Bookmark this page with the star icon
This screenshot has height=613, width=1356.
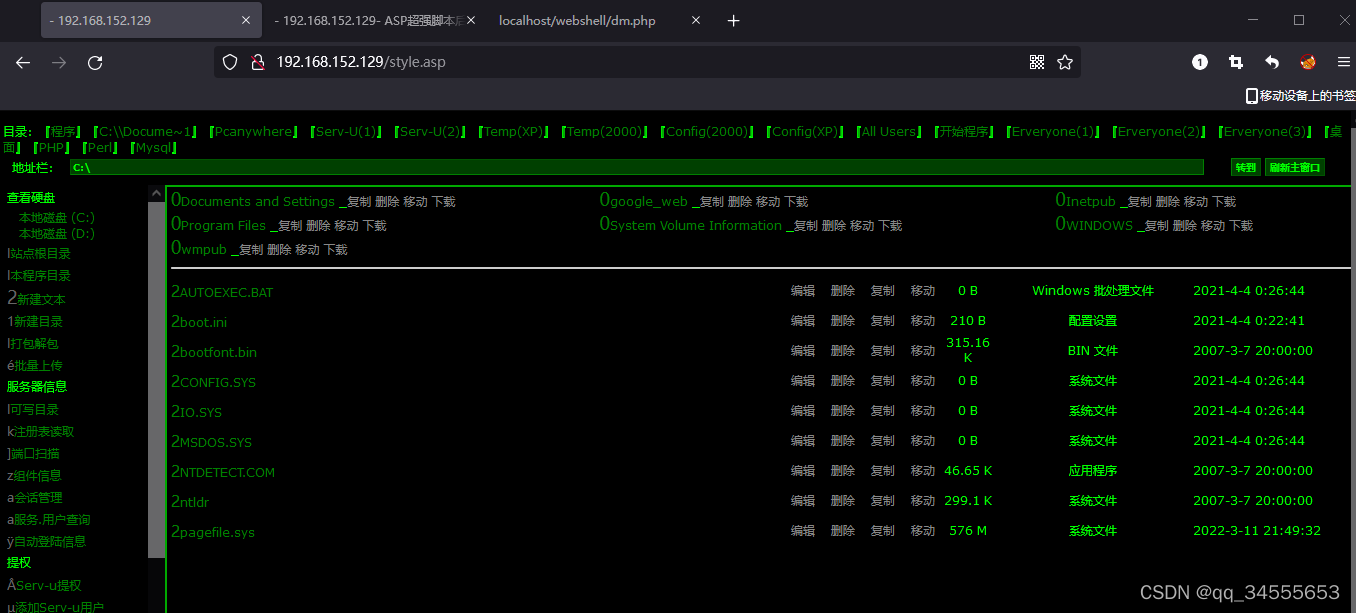click(1065, 62)
